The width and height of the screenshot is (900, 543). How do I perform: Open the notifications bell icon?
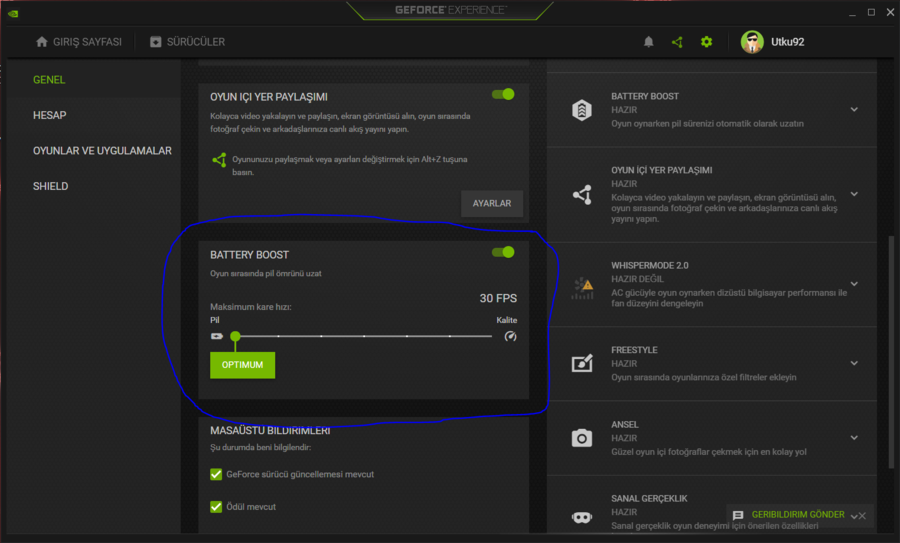(x=649, y=42)
